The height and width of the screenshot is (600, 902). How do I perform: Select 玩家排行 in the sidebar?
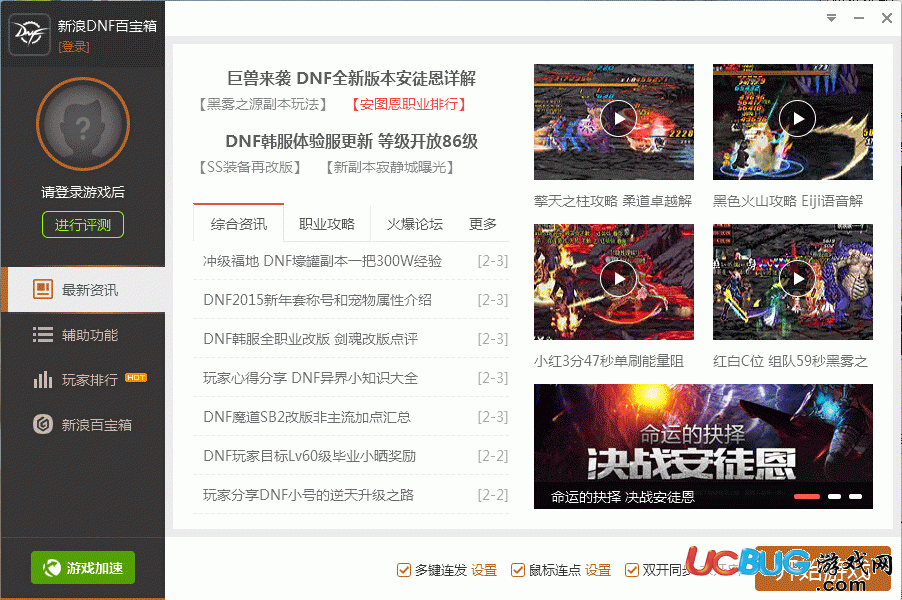83,380
